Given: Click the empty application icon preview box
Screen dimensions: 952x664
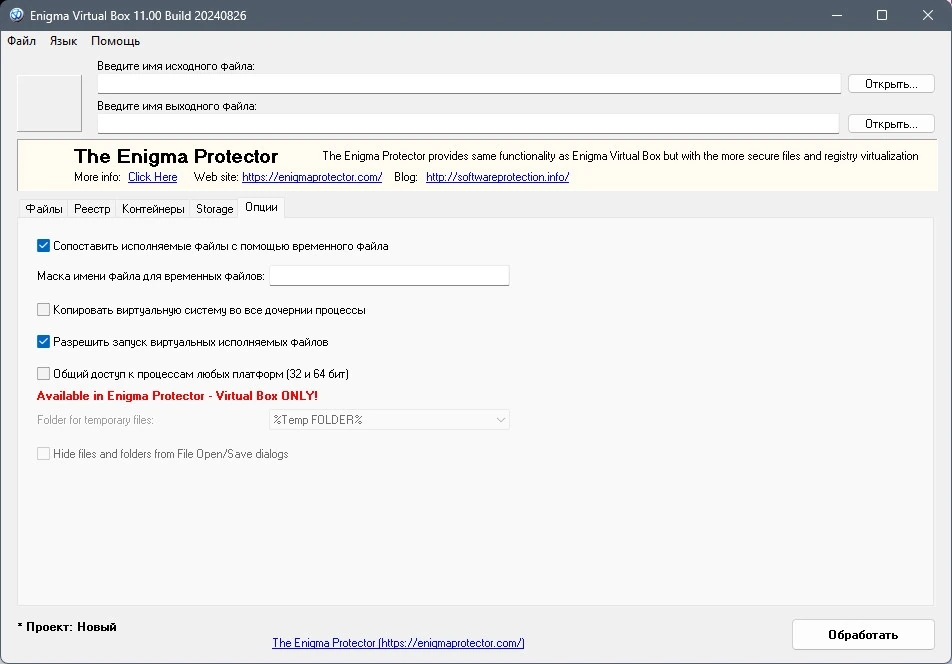Looking at the screenshot, I should point(49,103).
